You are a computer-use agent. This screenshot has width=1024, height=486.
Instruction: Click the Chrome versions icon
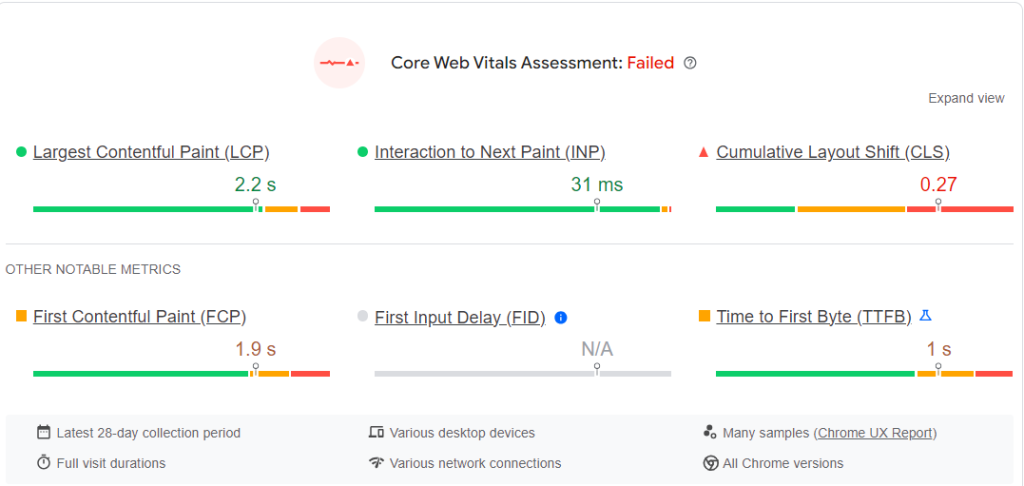click(x=710, y=463)
